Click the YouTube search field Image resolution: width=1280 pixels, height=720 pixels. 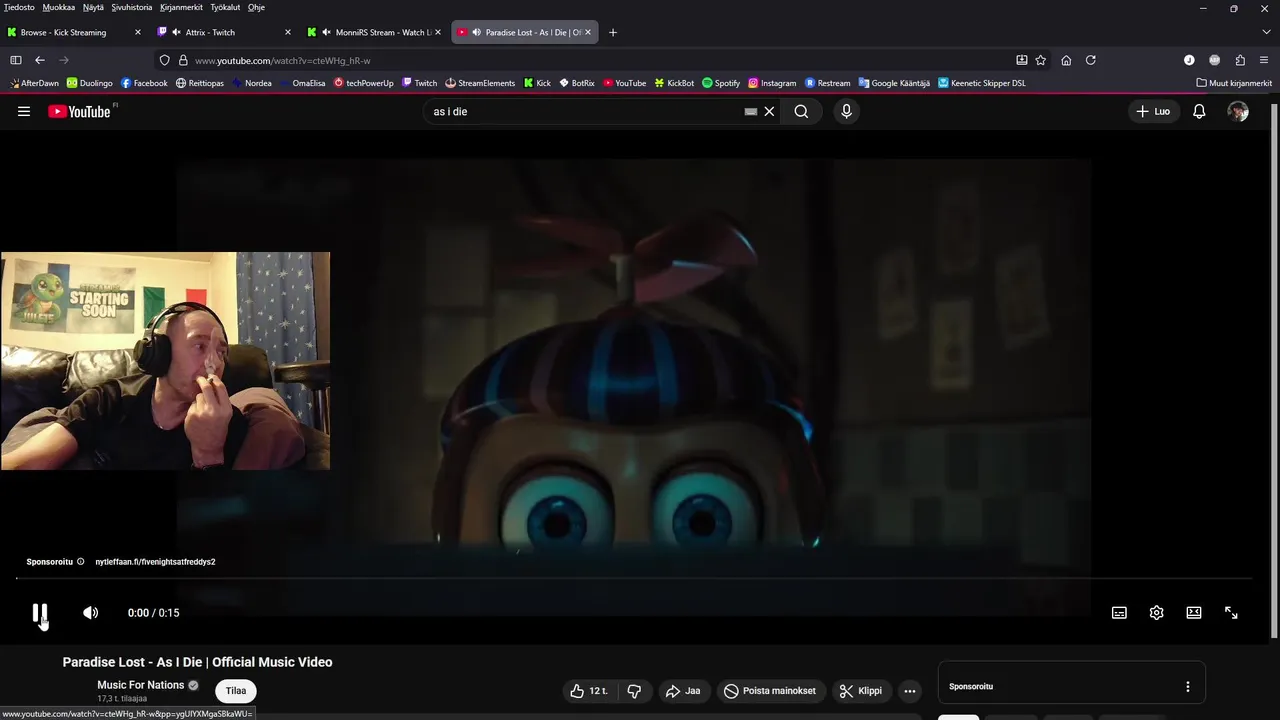[x=585, y=111]
